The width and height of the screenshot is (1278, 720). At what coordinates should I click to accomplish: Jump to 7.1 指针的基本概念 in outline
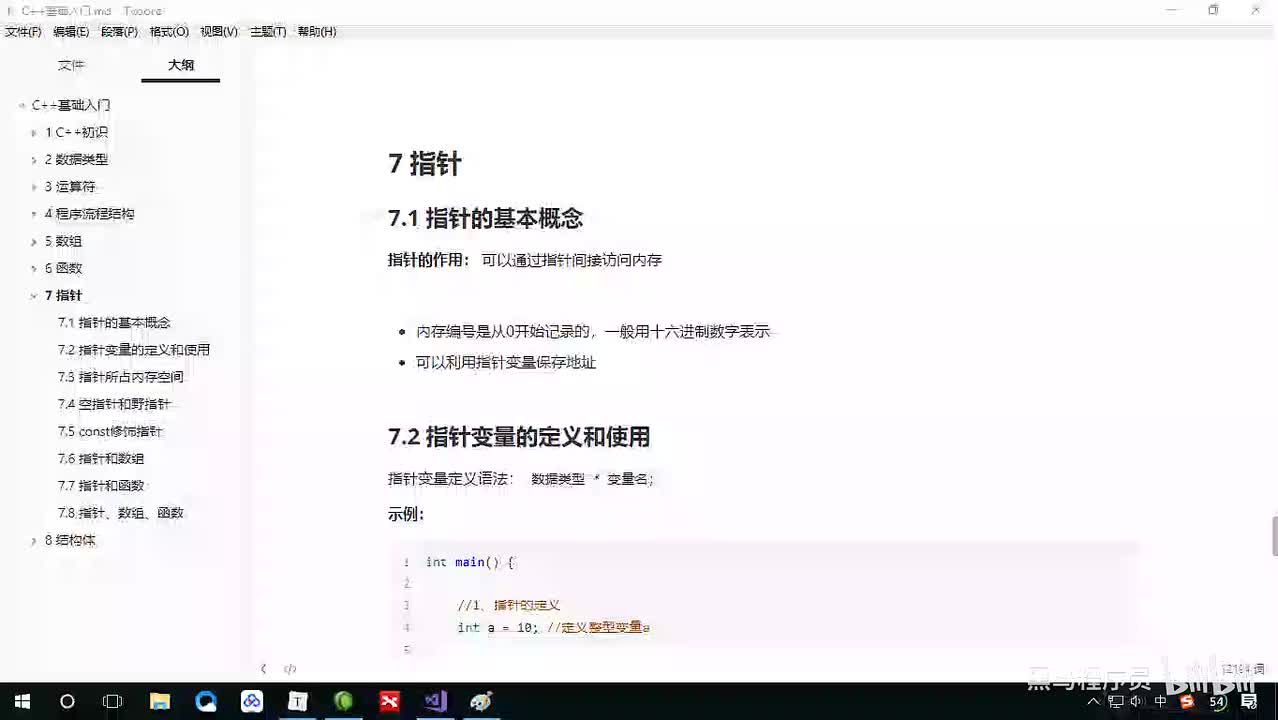(x=114, y=323)
